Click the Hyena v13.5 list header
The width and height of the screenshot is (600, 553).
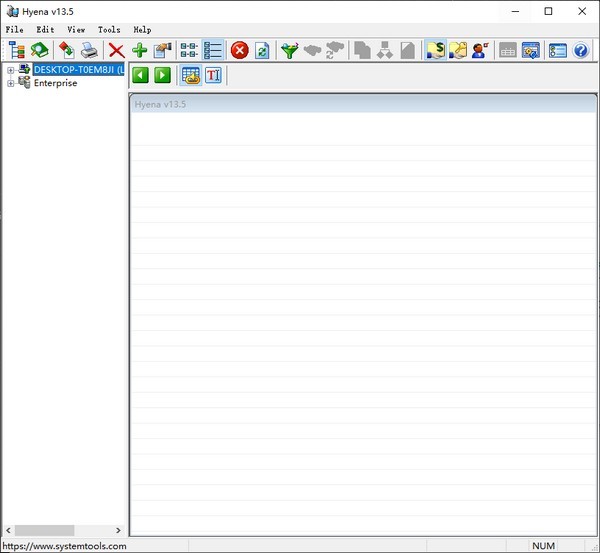[x=363, y=104]
